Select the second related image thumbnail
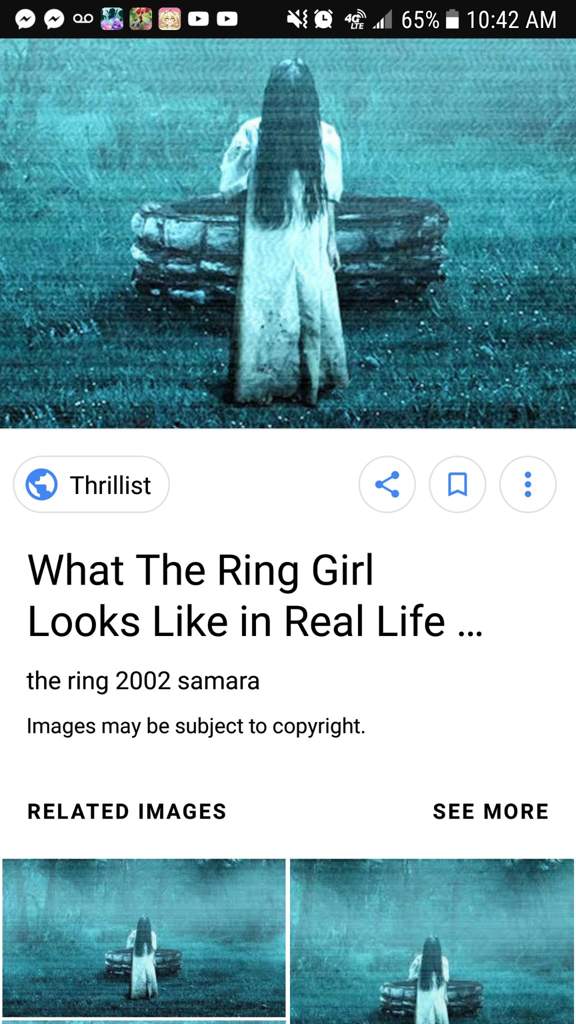Viewport: 576px width, 1024px height. [432, 940]
